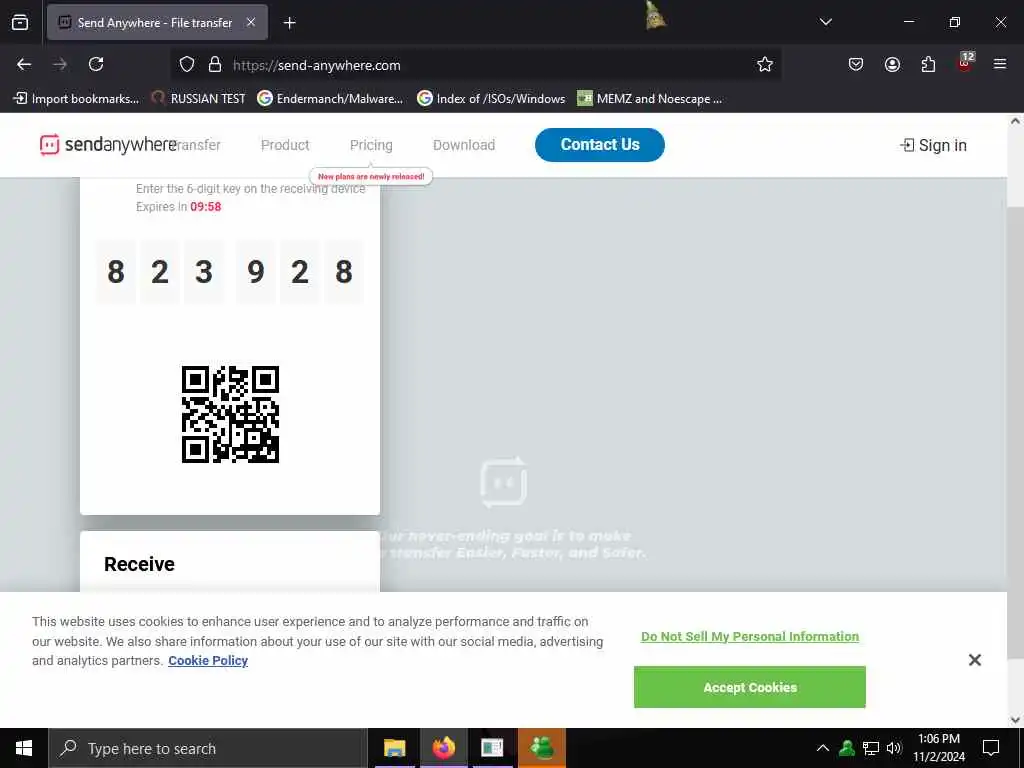Open Import bookmarks bookmark
Screen dimensions: 1024x768
[x=76, y=99]
